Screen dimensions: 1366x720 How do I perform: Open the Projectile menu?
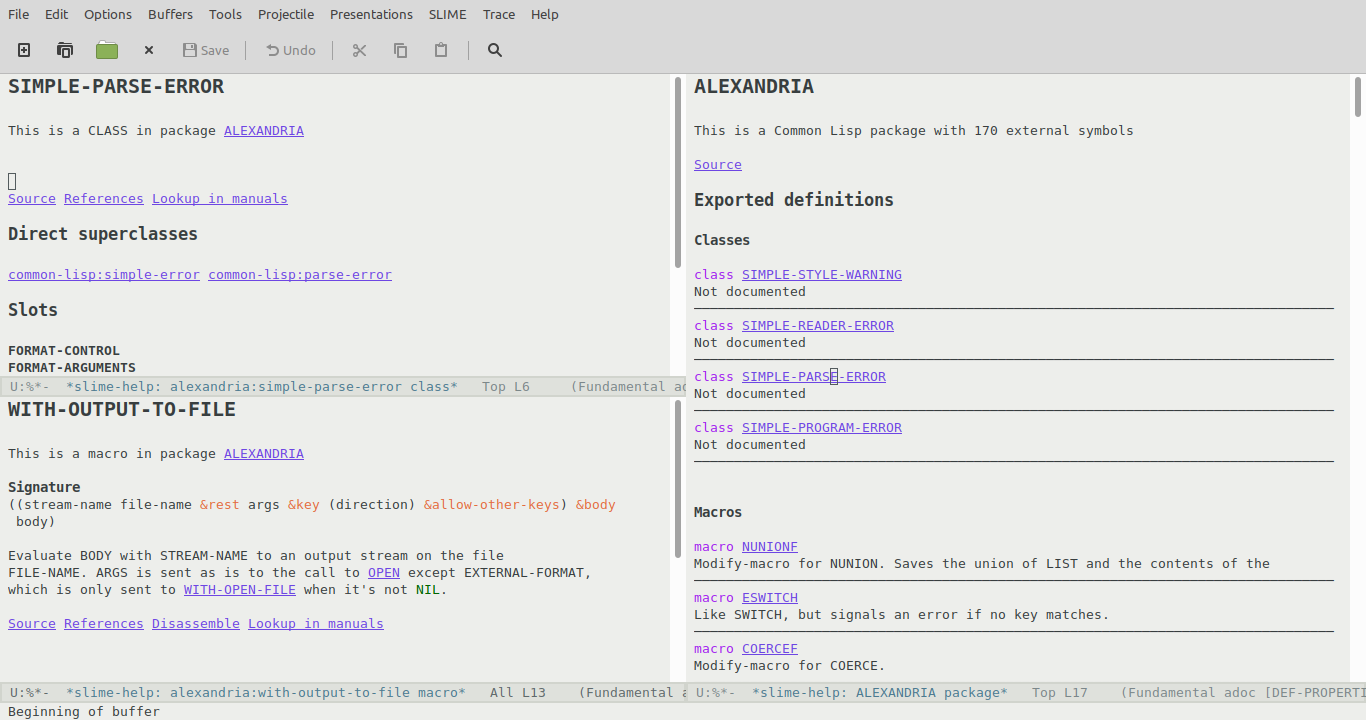coord(286,14)
